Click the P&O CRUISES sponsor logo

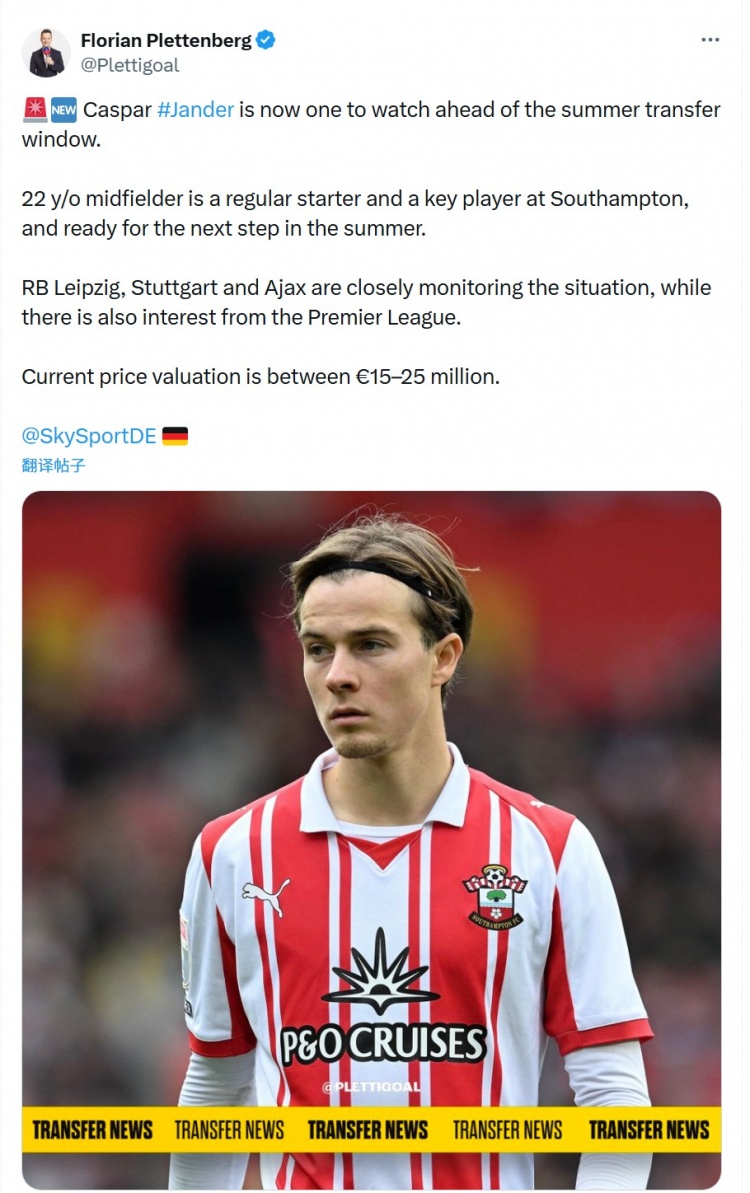382,1042
